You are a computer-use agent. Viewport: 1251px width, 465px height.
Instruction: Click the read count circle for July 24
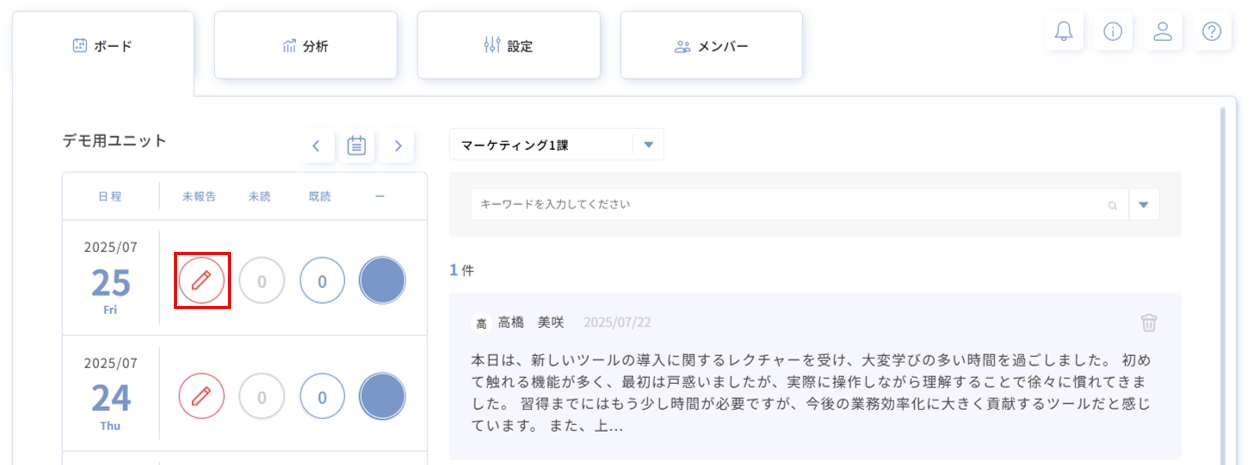tap(322, 396)
